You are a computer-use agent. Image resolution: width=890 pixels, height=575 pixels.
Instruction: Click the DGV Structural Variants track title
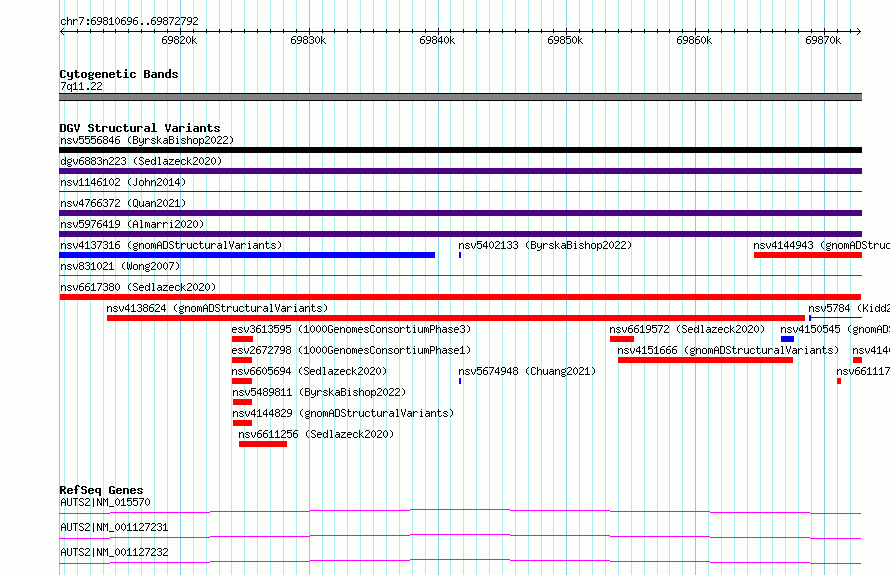click(x=140, y=128)
